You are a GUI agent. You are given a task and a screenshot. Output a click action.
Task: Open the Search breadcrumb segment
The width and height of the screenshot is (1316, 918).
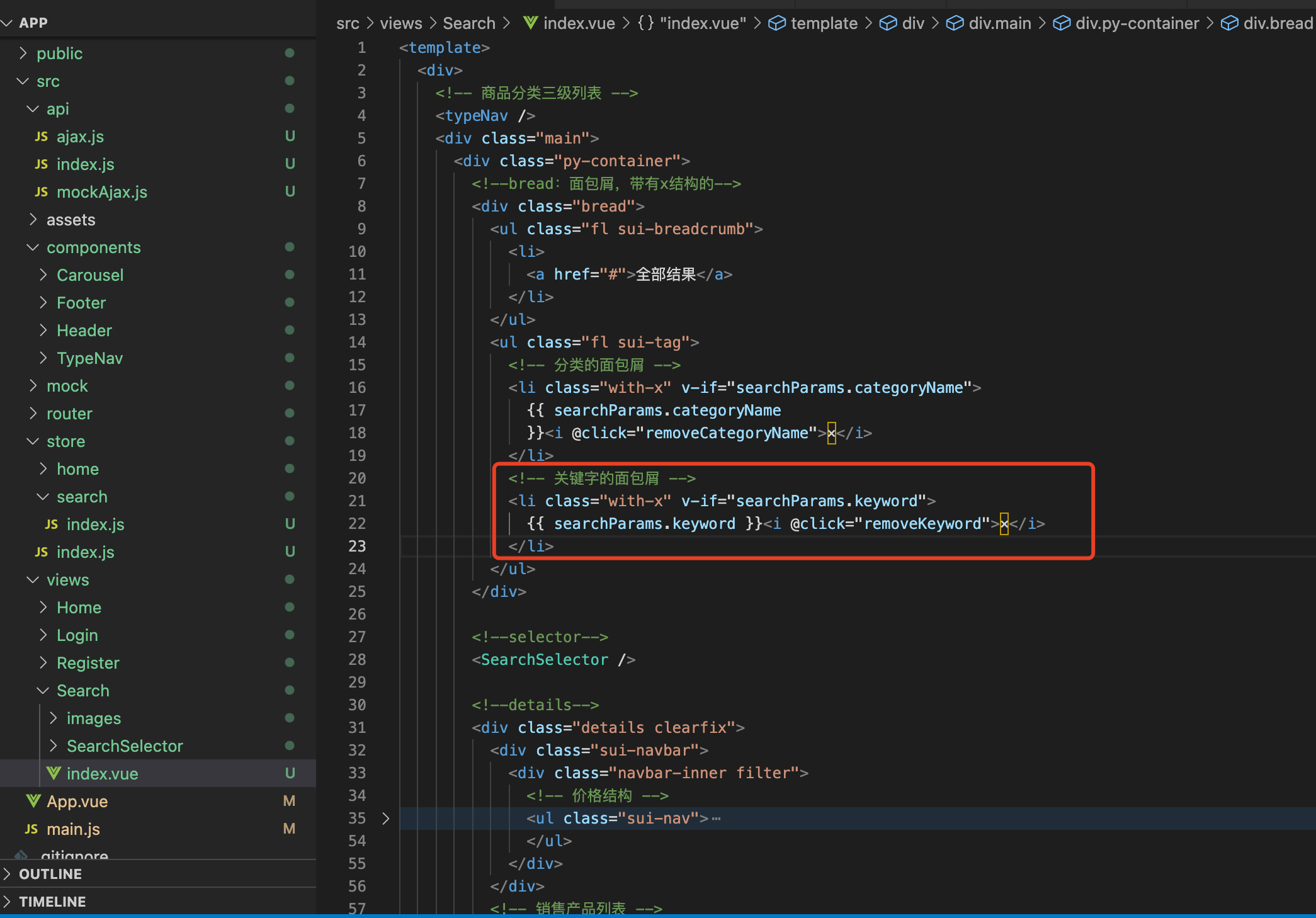469,23
